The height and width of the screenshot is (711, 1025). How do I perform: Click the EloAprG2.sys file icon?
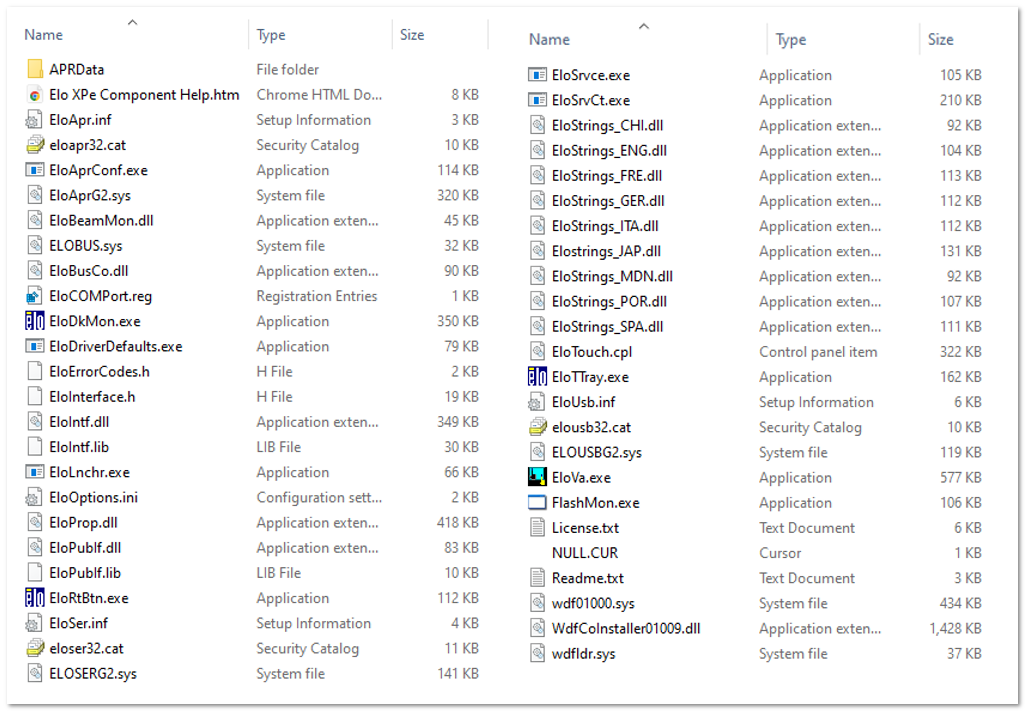coord(35,195)
